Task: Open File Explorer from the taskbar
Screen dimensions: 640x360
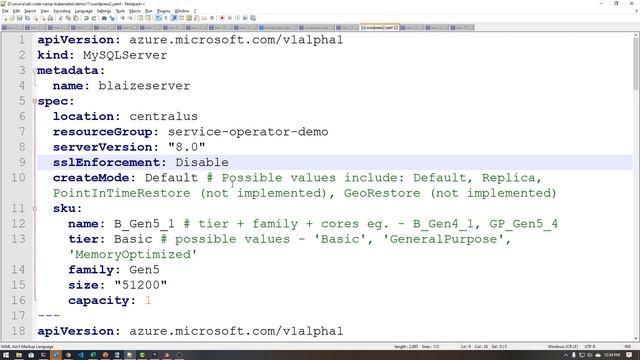Action: pyautogui.click(x=19, y=355)
